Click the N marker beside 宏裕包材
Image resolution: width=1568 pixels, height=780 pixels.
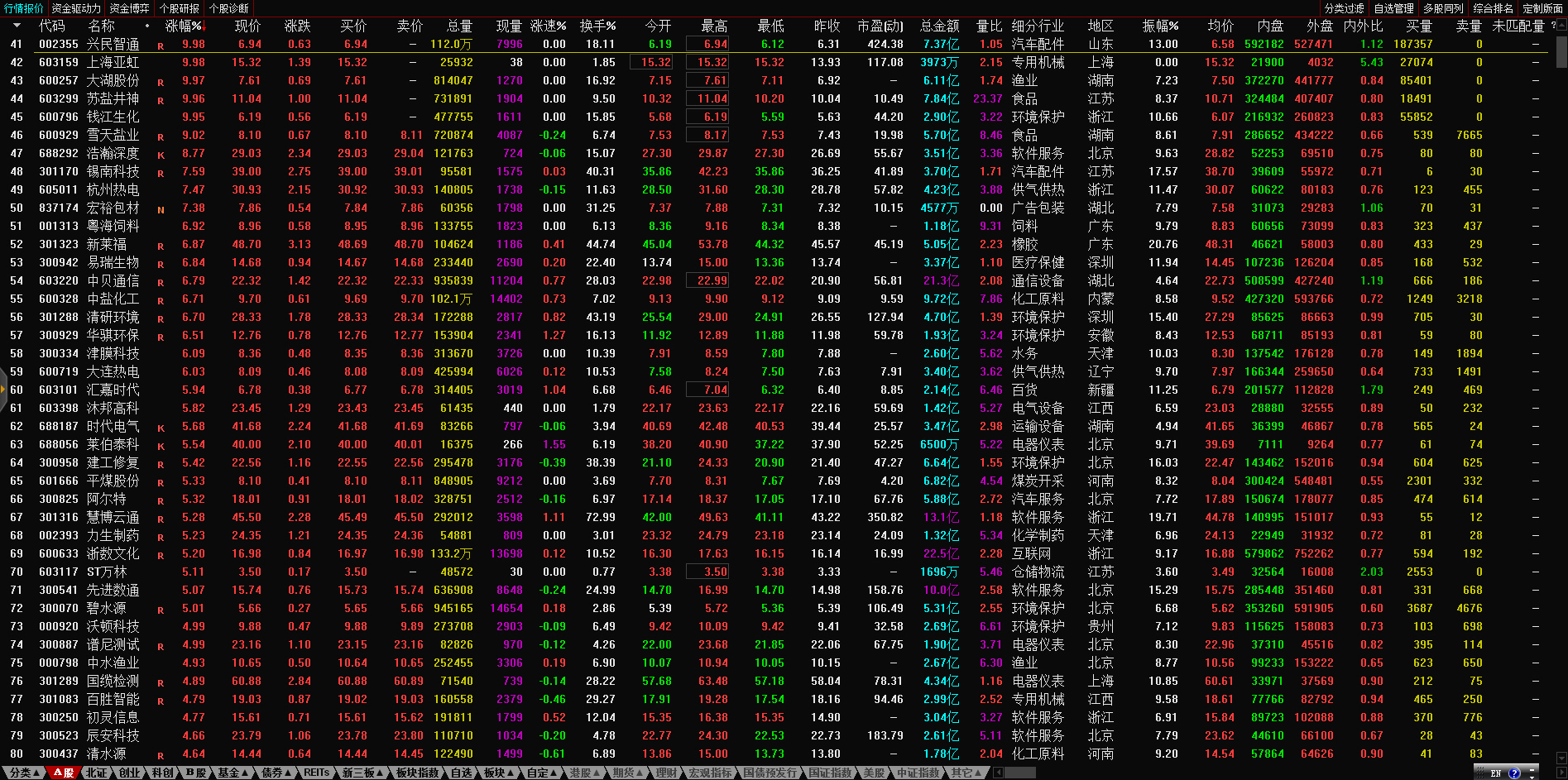point(161,209)
